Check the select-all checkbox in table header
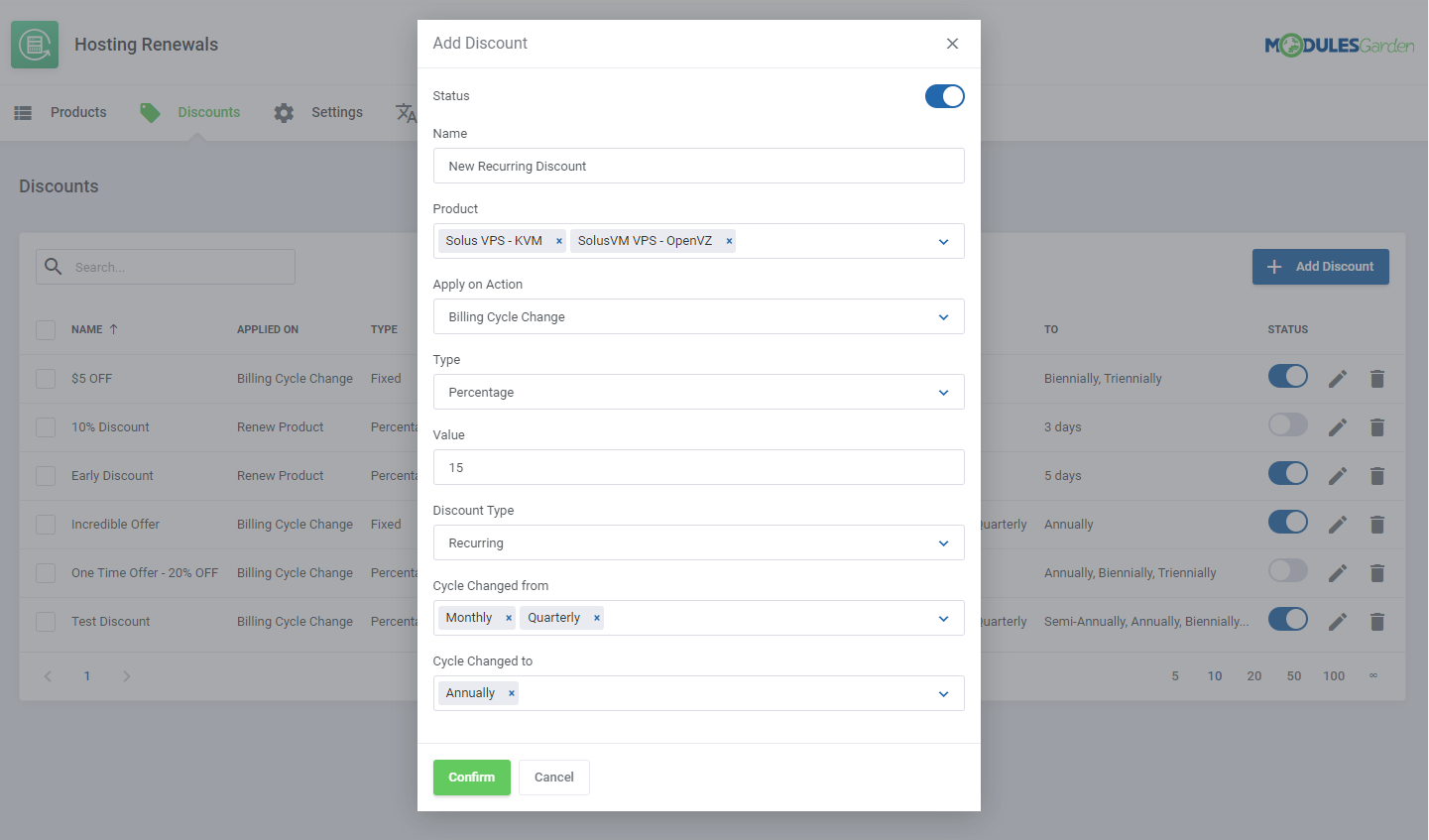Viewport: 1429px width, 840px height. 46,330
